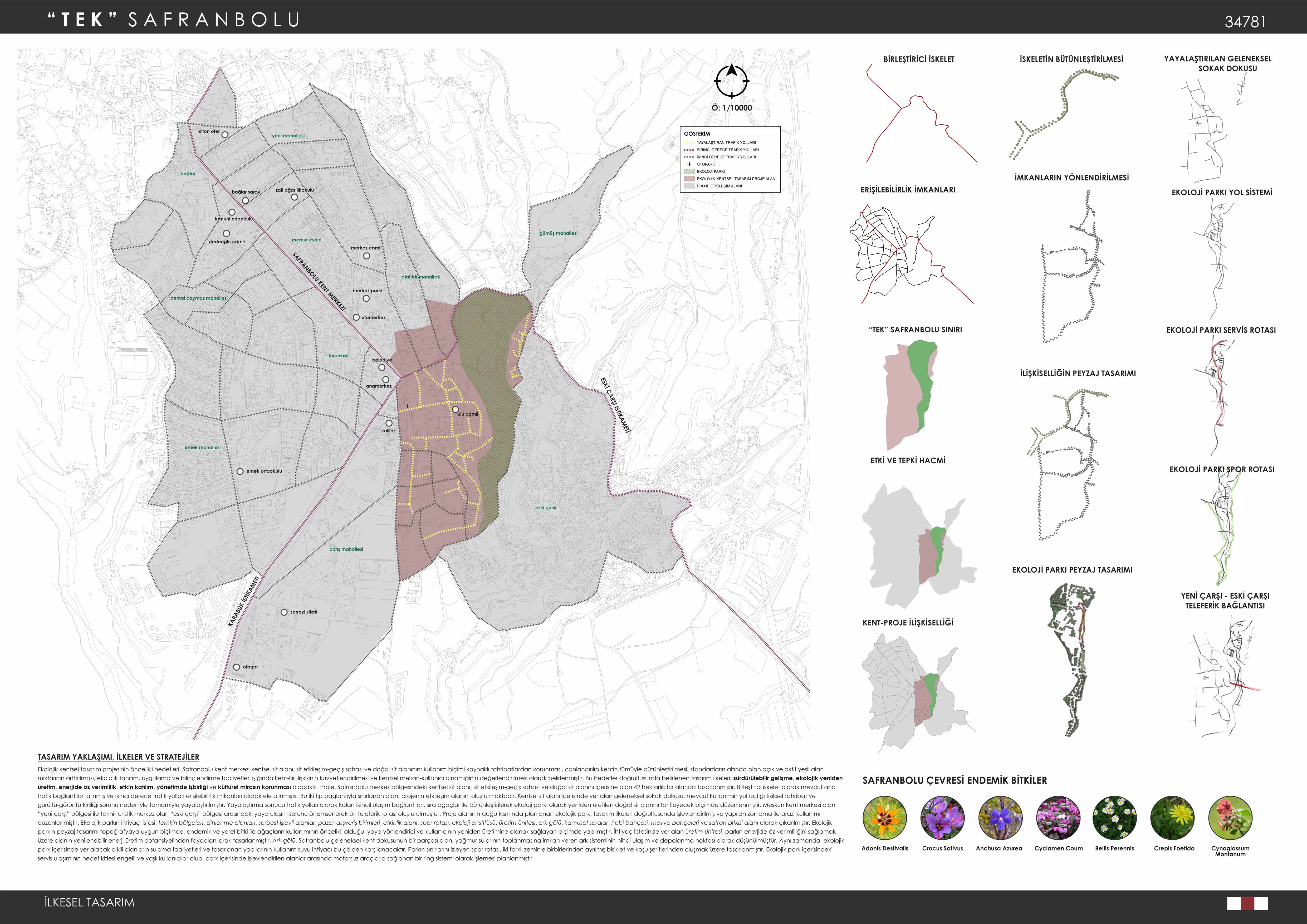The image size is (1307, 924).
Task: Click the zalifre circle marker
Action: click(389, 423)
